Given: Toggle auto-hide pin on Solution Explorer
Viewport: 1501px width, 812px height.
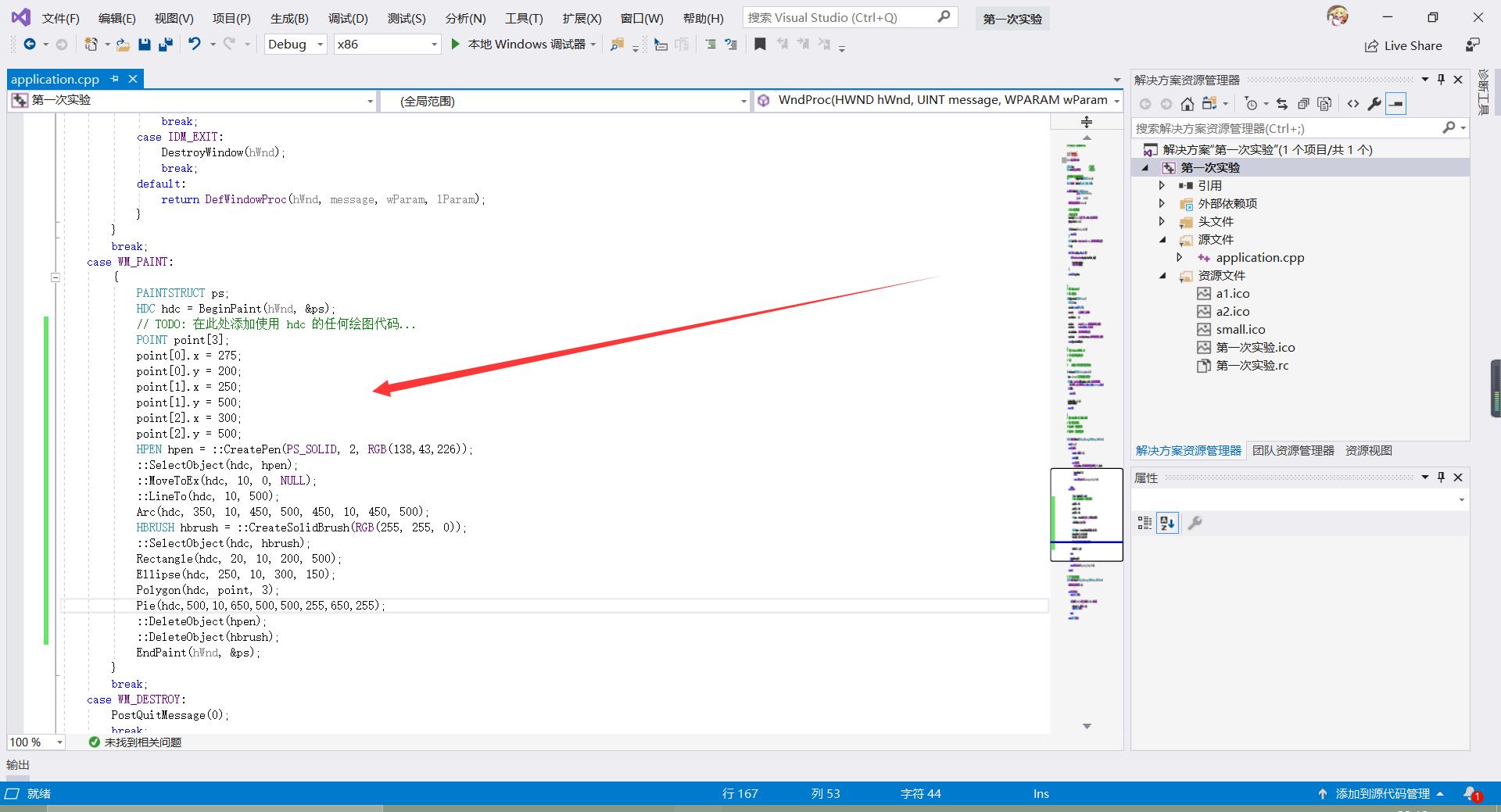Looking at the screenshot, I should tap(1442, 80).
